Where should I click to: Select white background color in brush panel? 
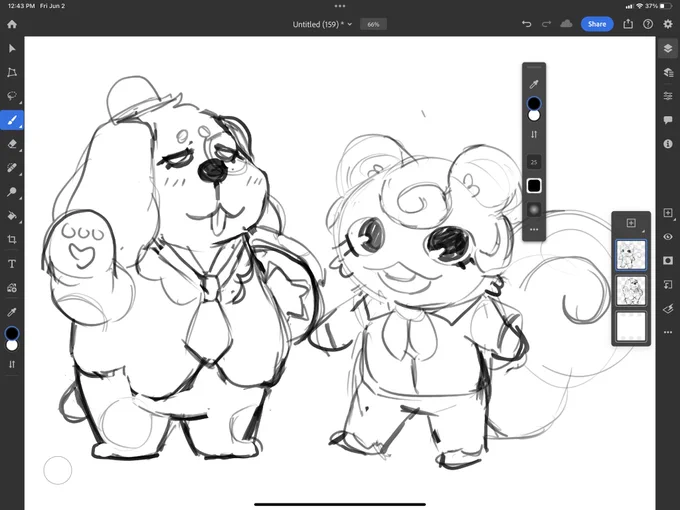click(x=534, y=116)
